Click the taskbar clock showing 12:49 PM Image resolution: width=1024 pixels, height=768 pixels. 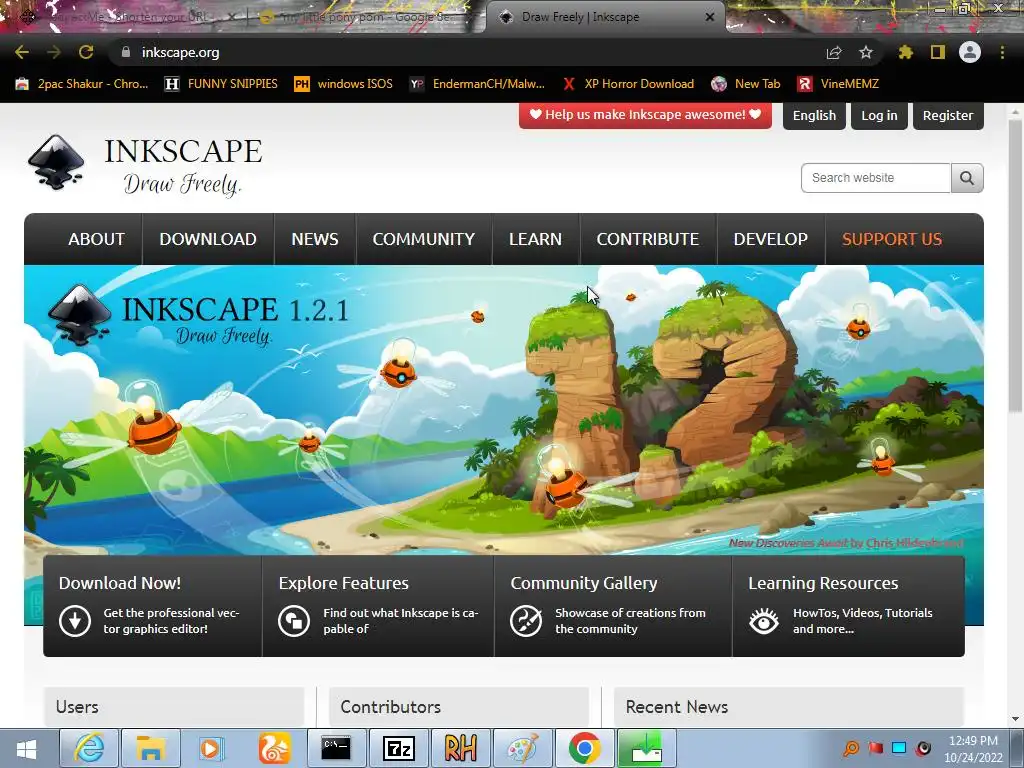tap(972, 748)
